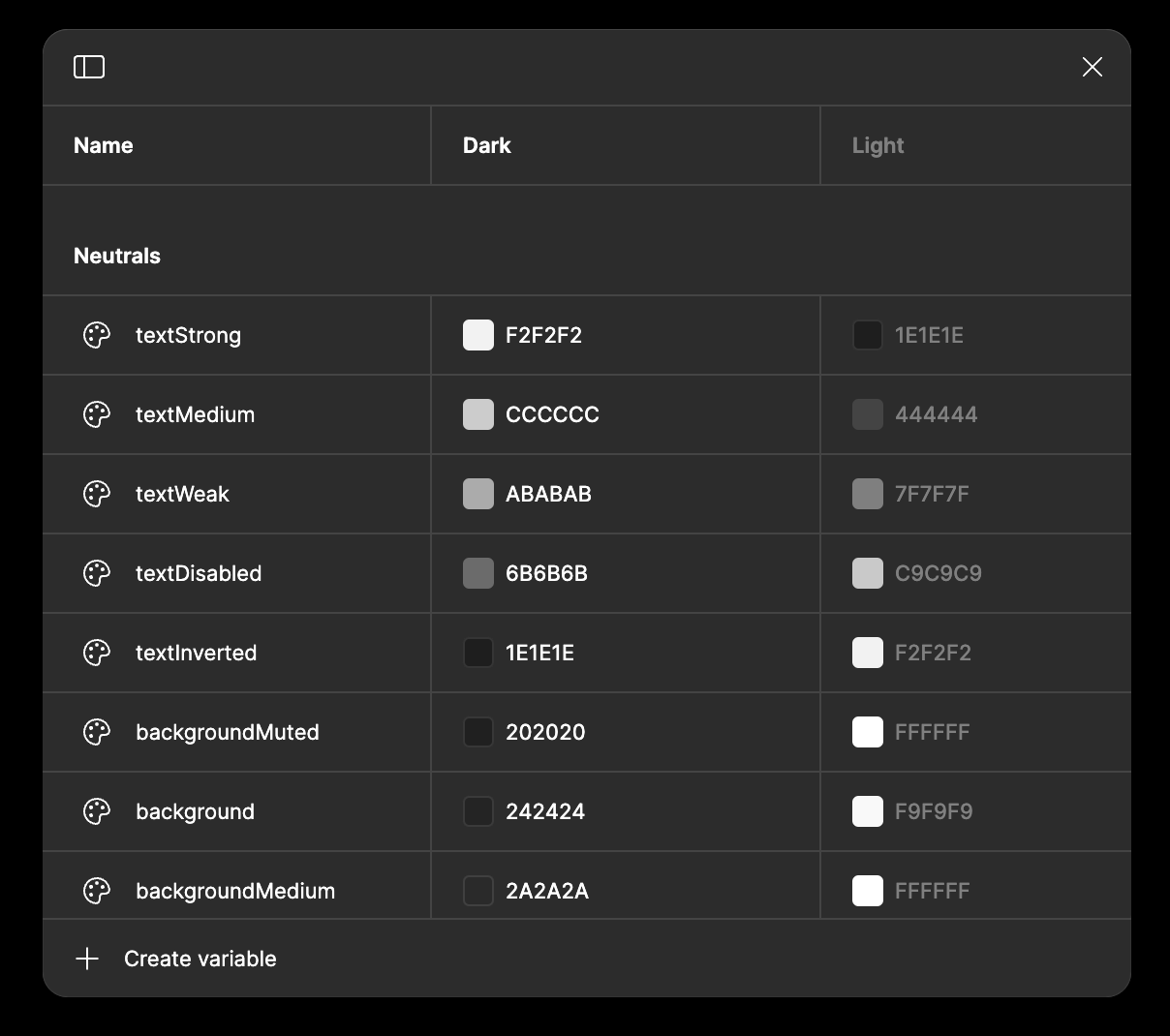The height and width of the screenshot is (1036, 1170).
Task: Open the CCCCCC dark swatch for textMedium
Action: click(478, 414)
